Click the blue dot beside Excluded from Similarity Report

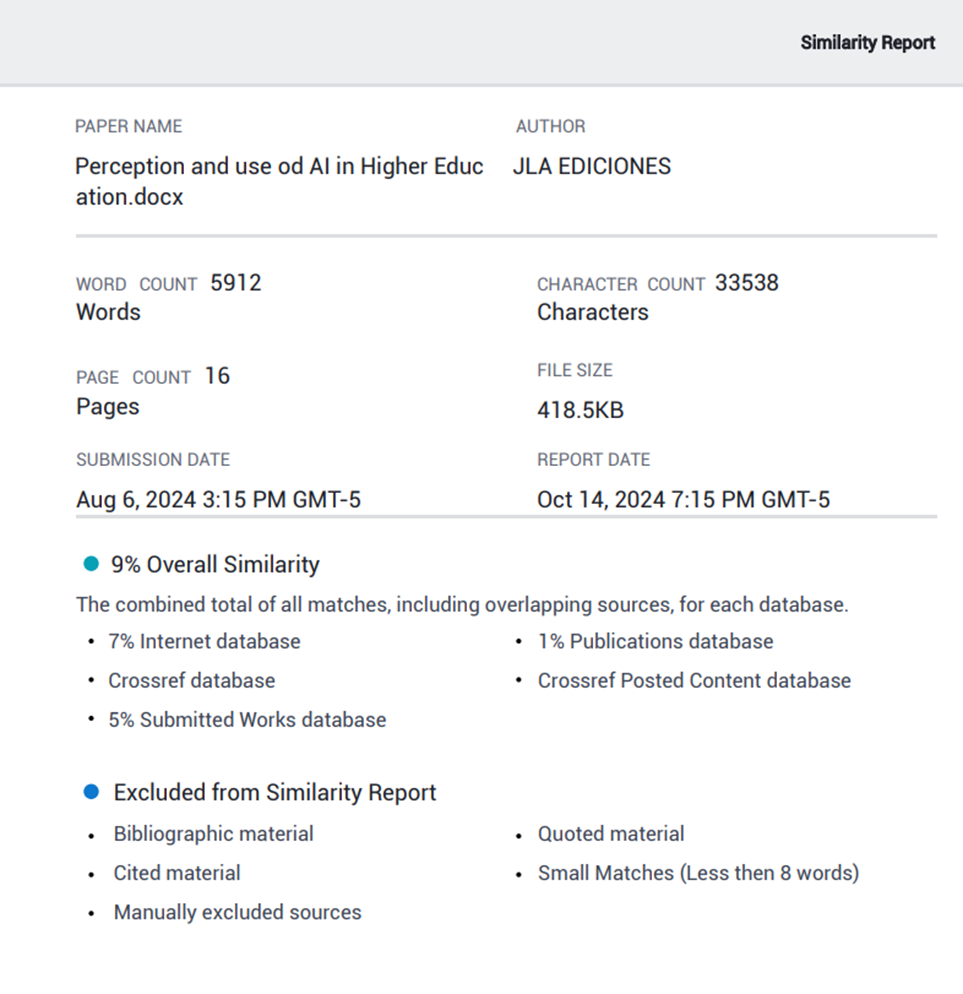pos(92,792)
